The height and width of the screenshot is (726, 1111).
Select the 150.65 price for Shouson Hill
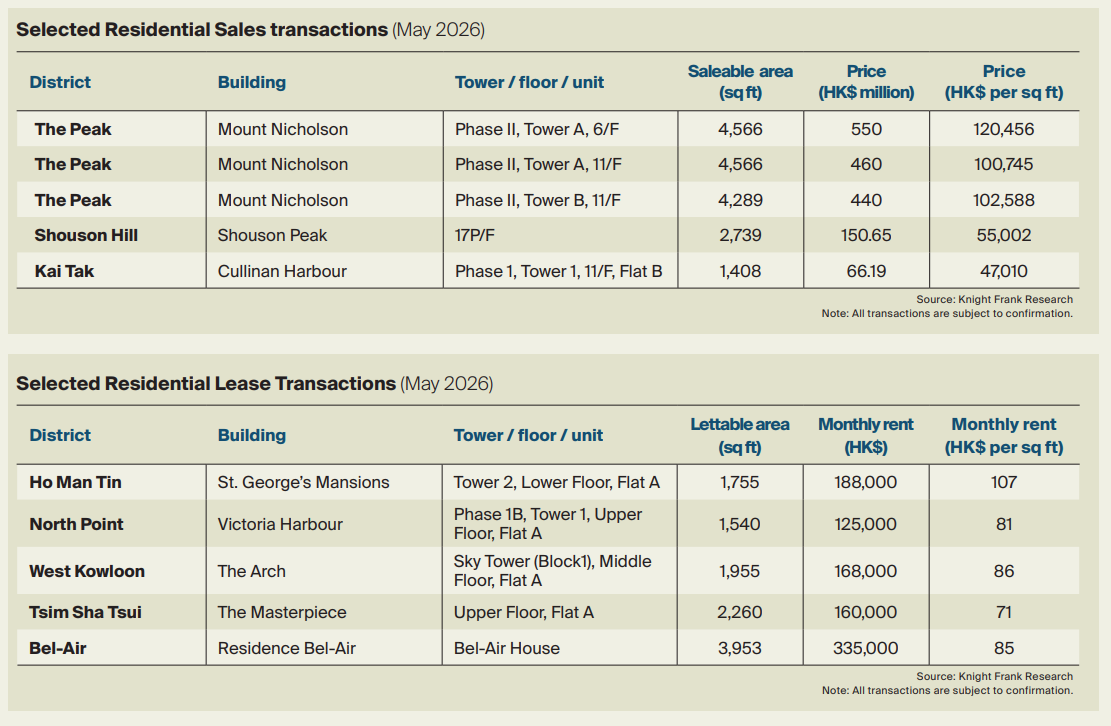coord(866,235)
